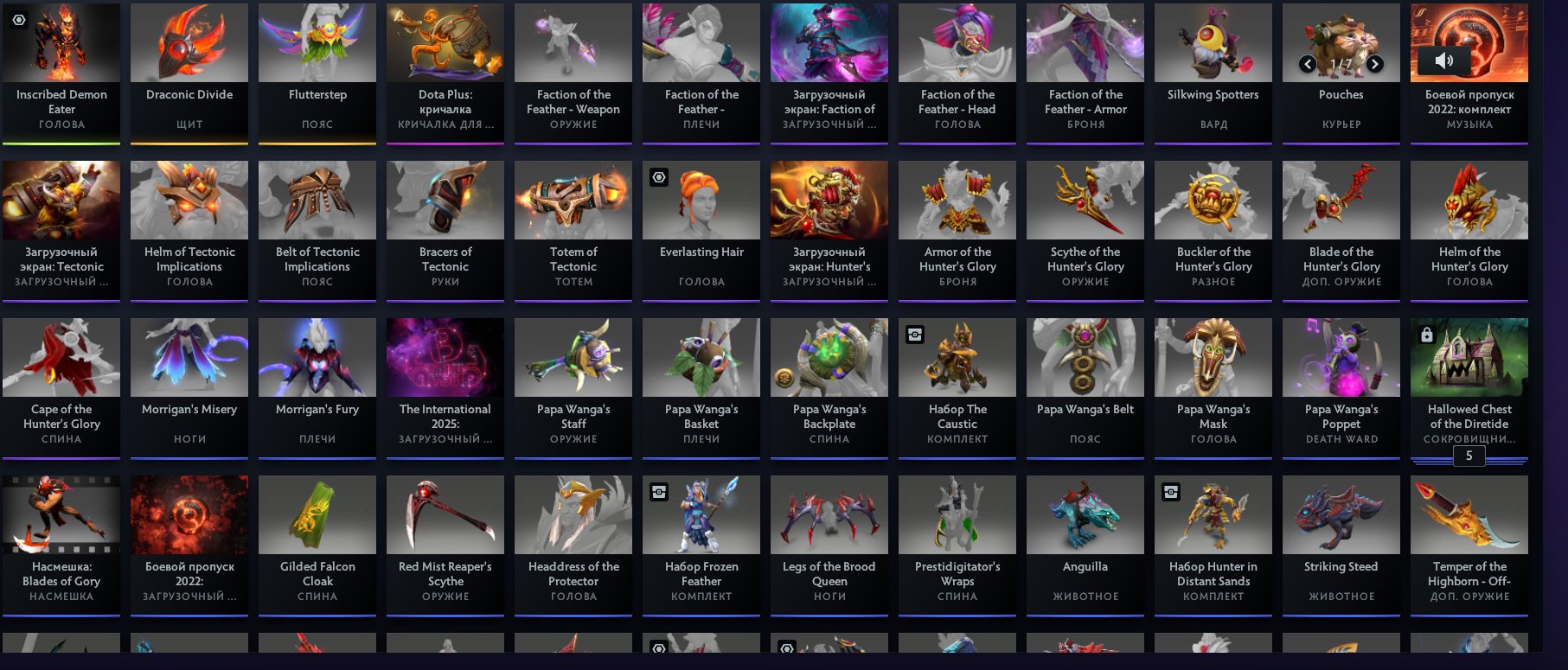The image size is (1568, 670).
Task: Select Papa Wanga's Mask item
Action: point(1213,387)
